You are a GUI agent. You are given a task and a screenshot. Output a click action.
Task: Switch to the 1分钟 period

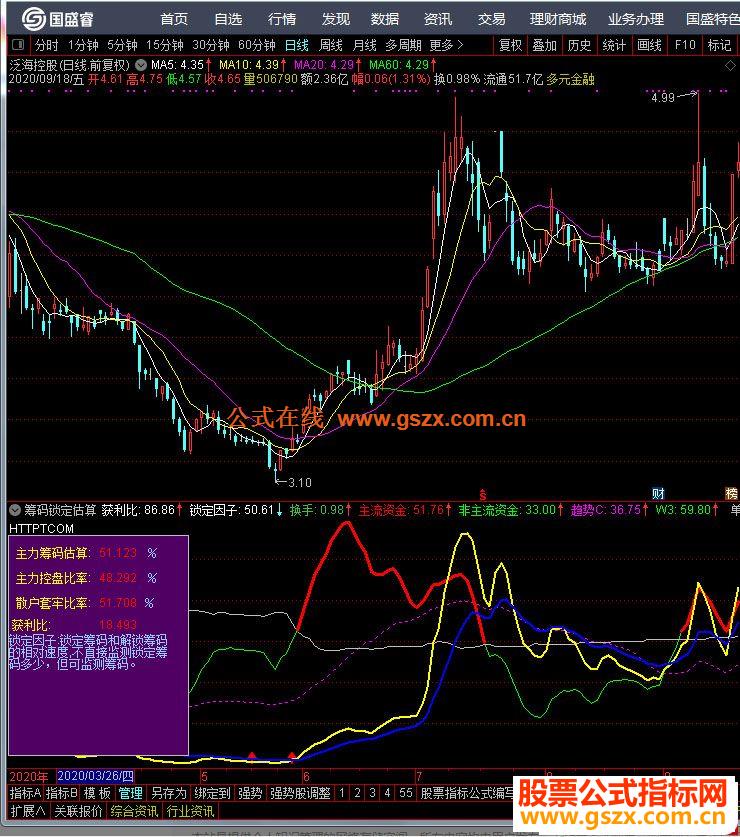tap(83, 45)
